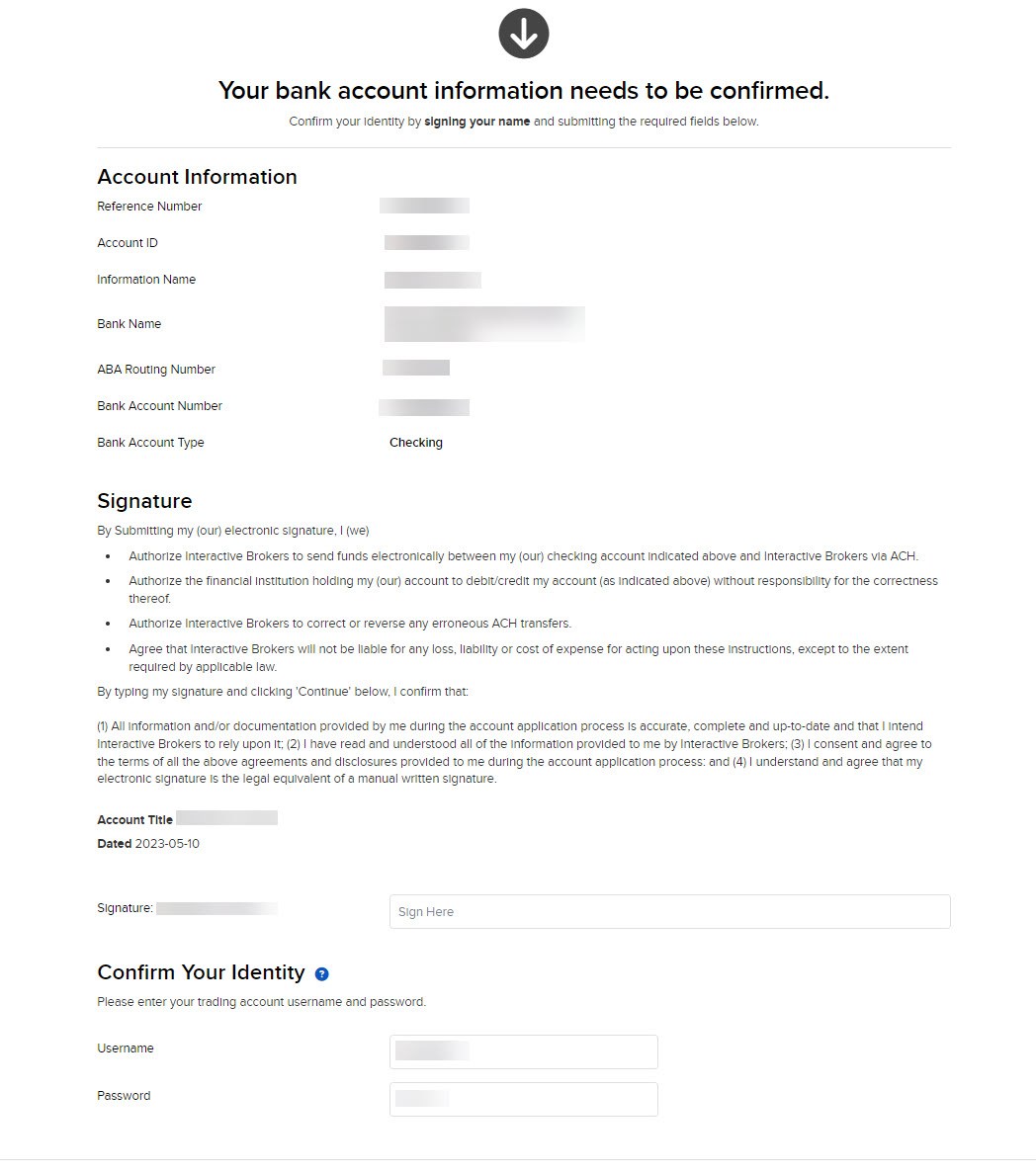Click the down arrow circle icon
Viewport: 1036px width, 1174px height.
[x=523, y=34]
